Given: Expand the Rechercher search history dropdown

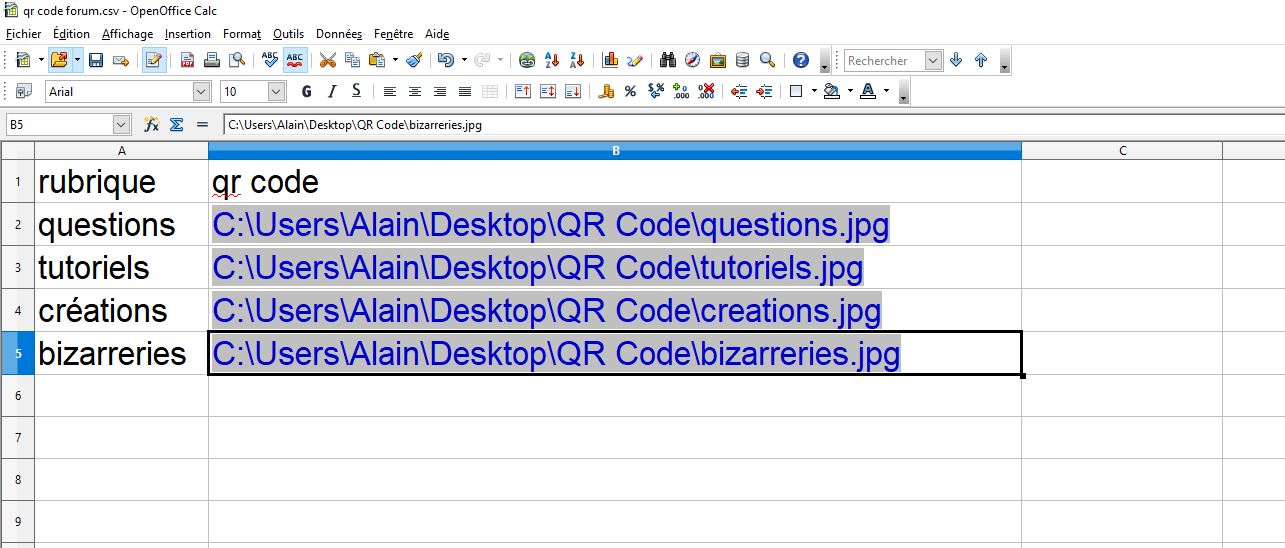Looking at the screenshot, I should [x=934, y=61].
